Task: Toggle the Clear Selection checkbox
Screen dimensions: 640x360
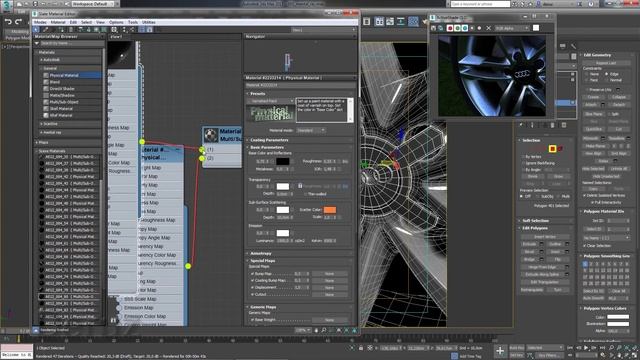Action: 585,246
